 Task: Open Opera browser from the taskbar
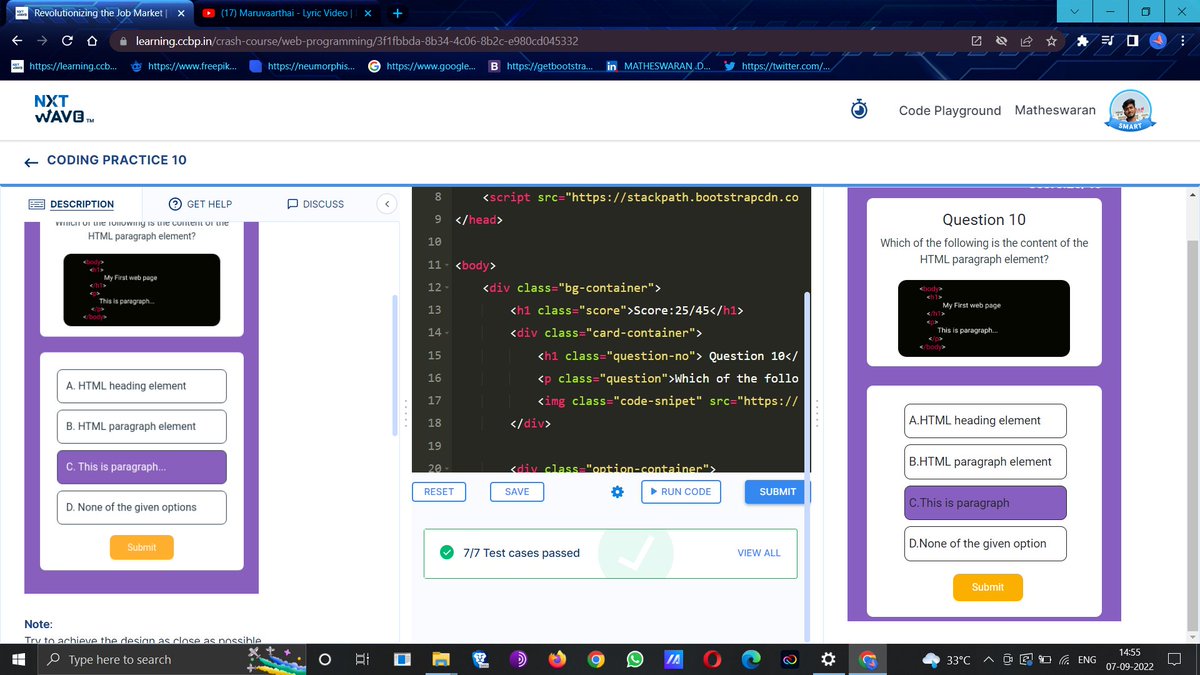712,660
